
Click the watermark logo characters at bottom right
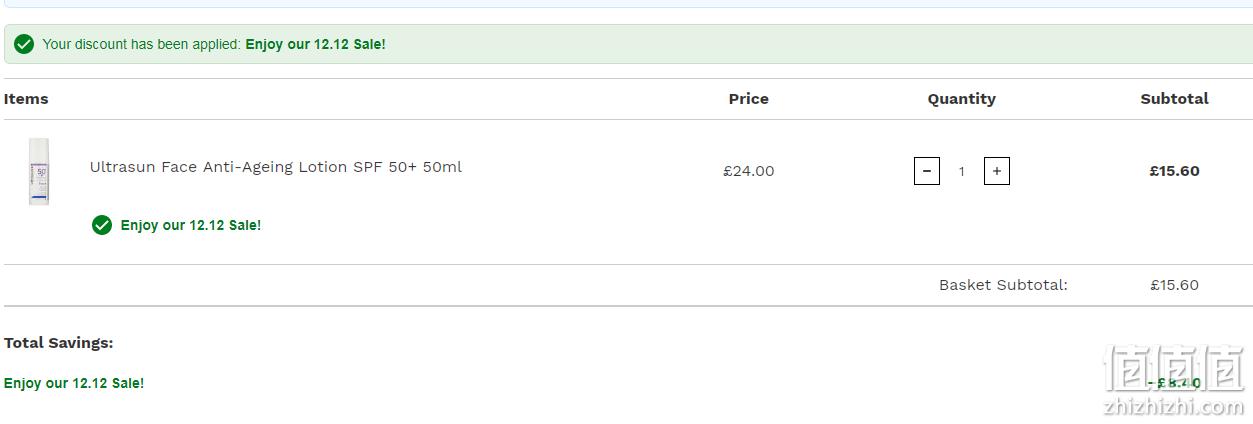(x=1174, y=369)
